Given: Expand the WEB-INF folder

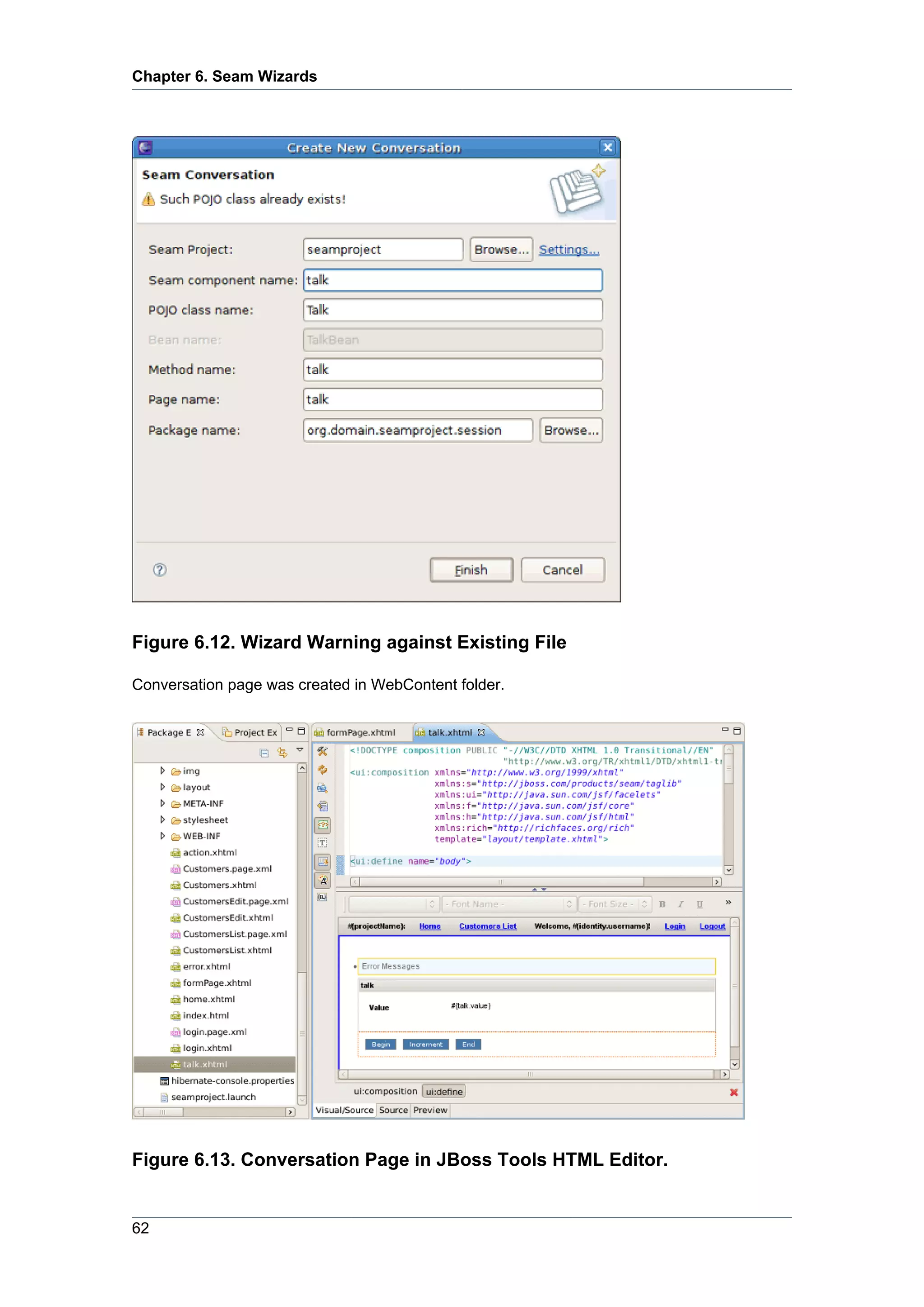Looking at the screenshot, I should click(162, 836).
